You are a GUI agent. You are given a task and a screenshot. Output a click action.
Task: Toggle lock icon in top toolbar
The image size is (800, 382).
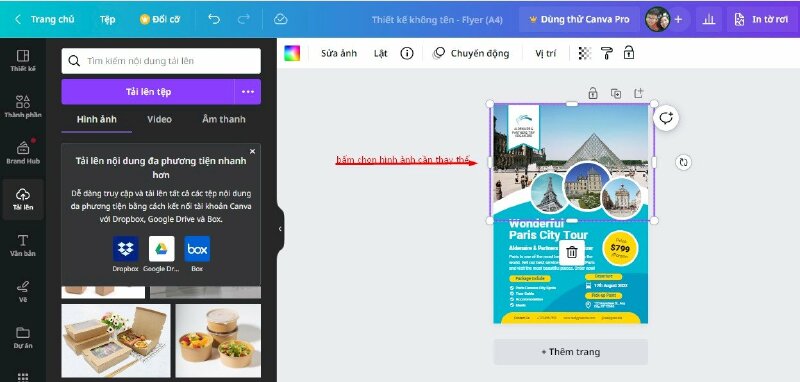629,53
